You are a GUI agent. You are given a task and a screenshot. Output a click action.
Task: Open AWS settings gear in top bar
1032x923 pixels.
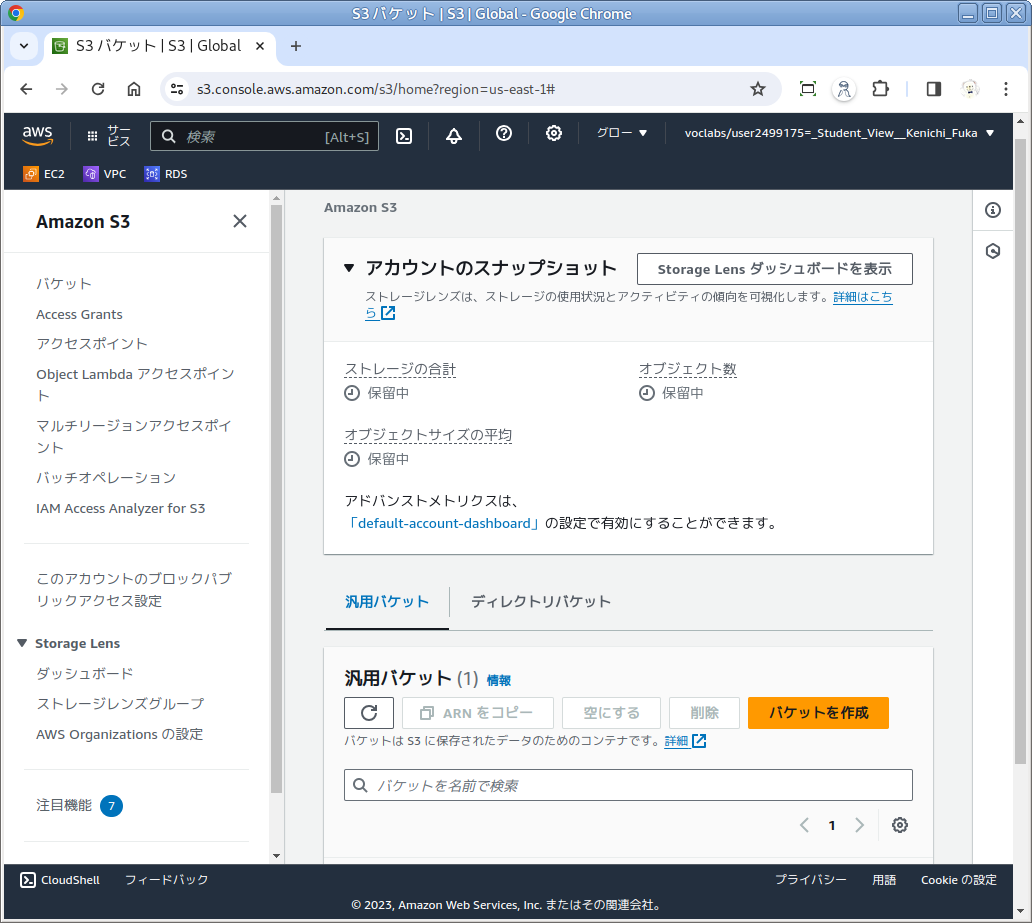554,134
